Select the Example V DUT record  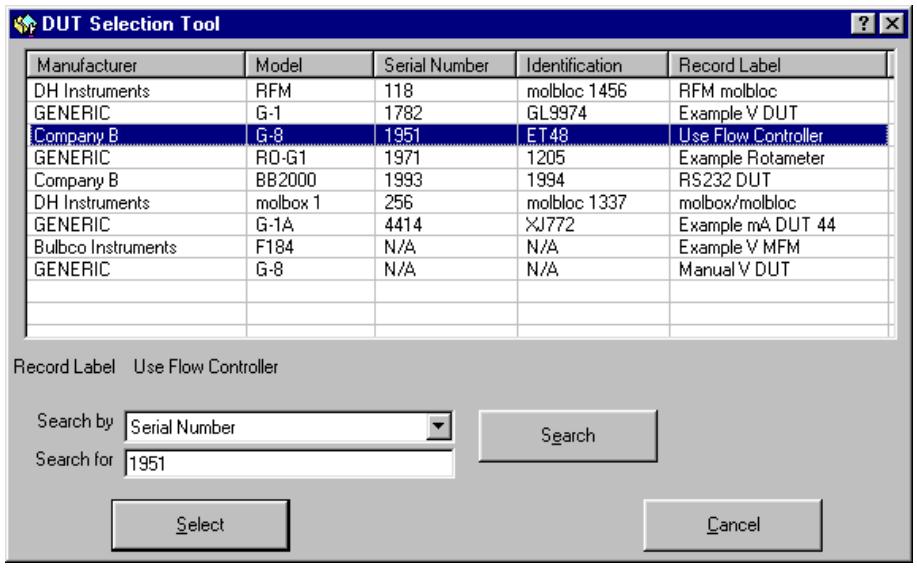779,113
